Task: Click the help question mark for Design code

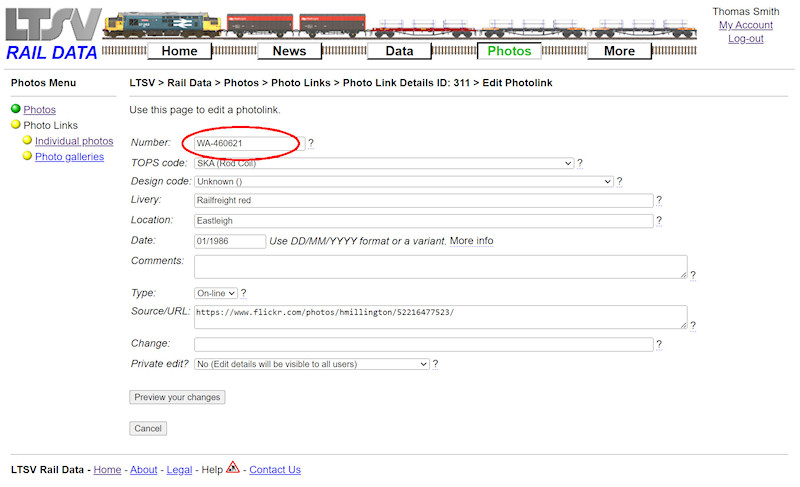Action: (x=619, y=182)
